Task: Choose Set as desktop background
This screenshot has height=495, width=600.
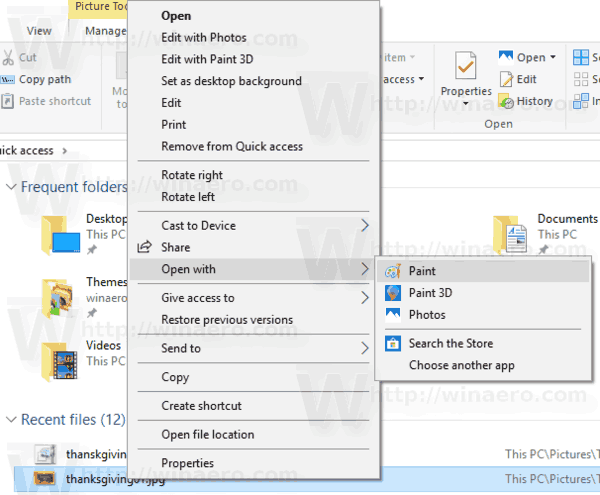Action: coord(253,81)
